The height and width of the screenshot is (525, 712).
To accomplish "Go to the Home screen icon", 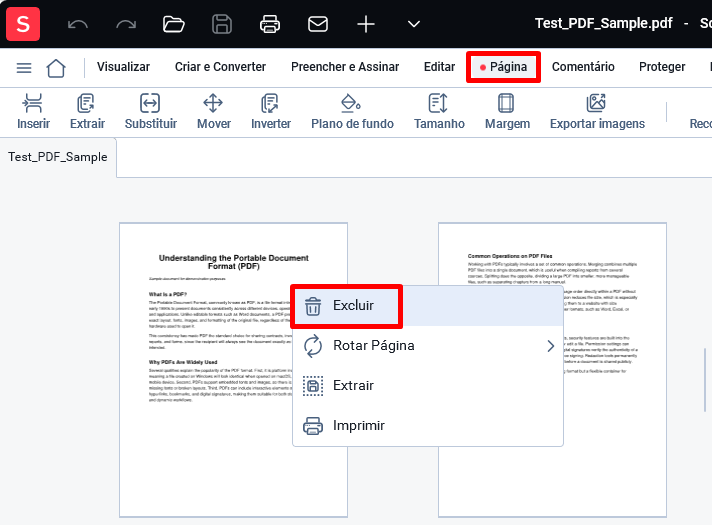I will [x=56, y=68].
